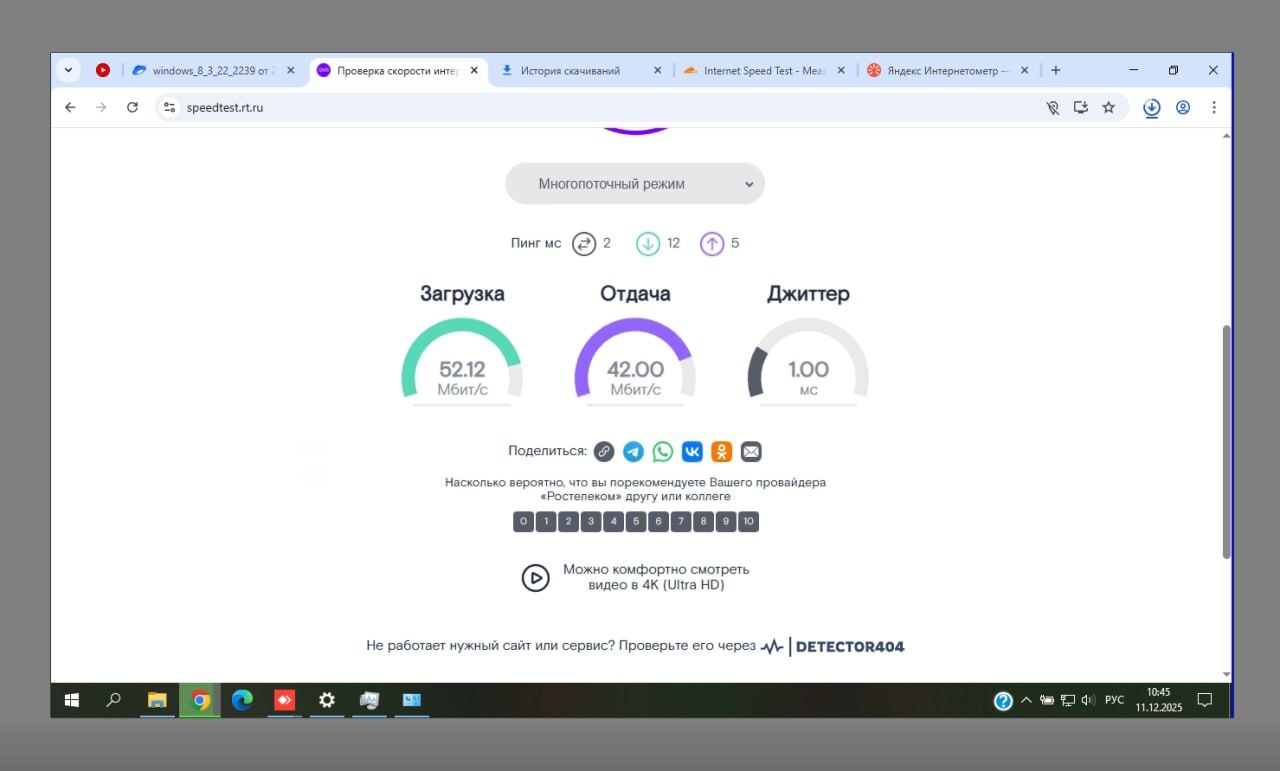The image size is (1280, 771).
Task: Open the tab search chevron in Chrome
Action: 68,70
